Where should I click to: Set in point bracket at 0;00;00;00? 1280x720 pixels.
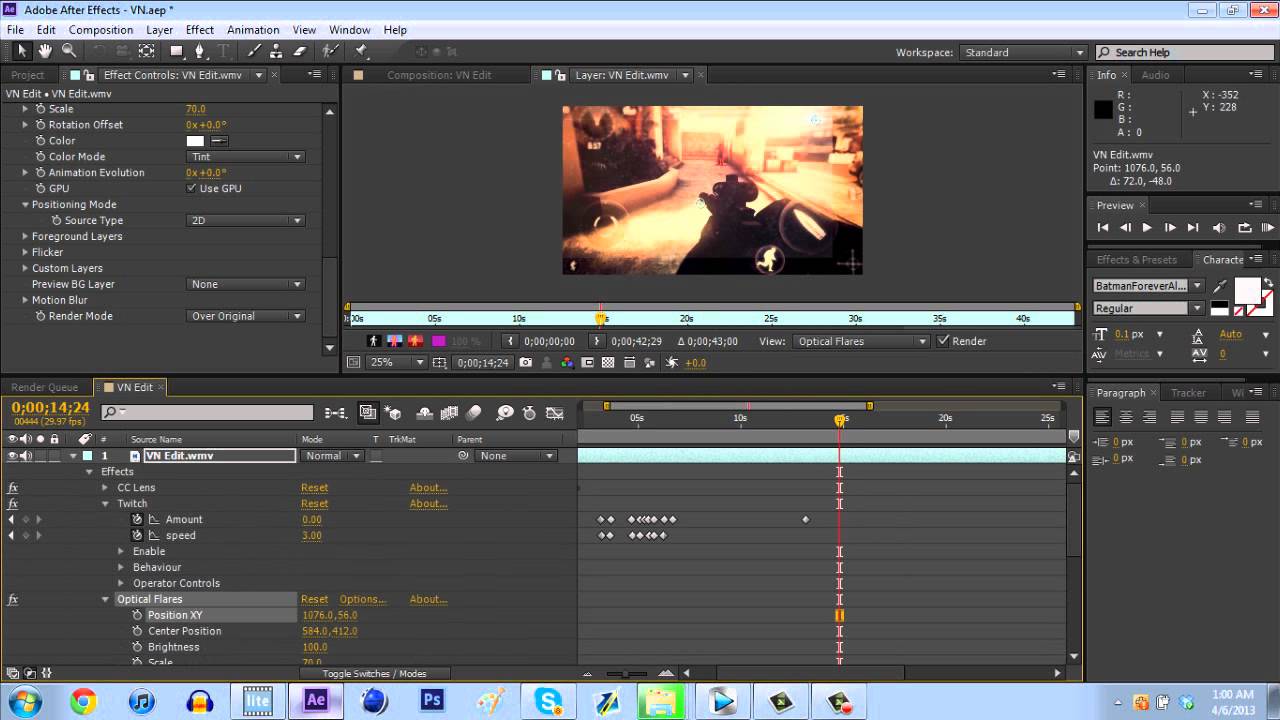pos(509,341)
